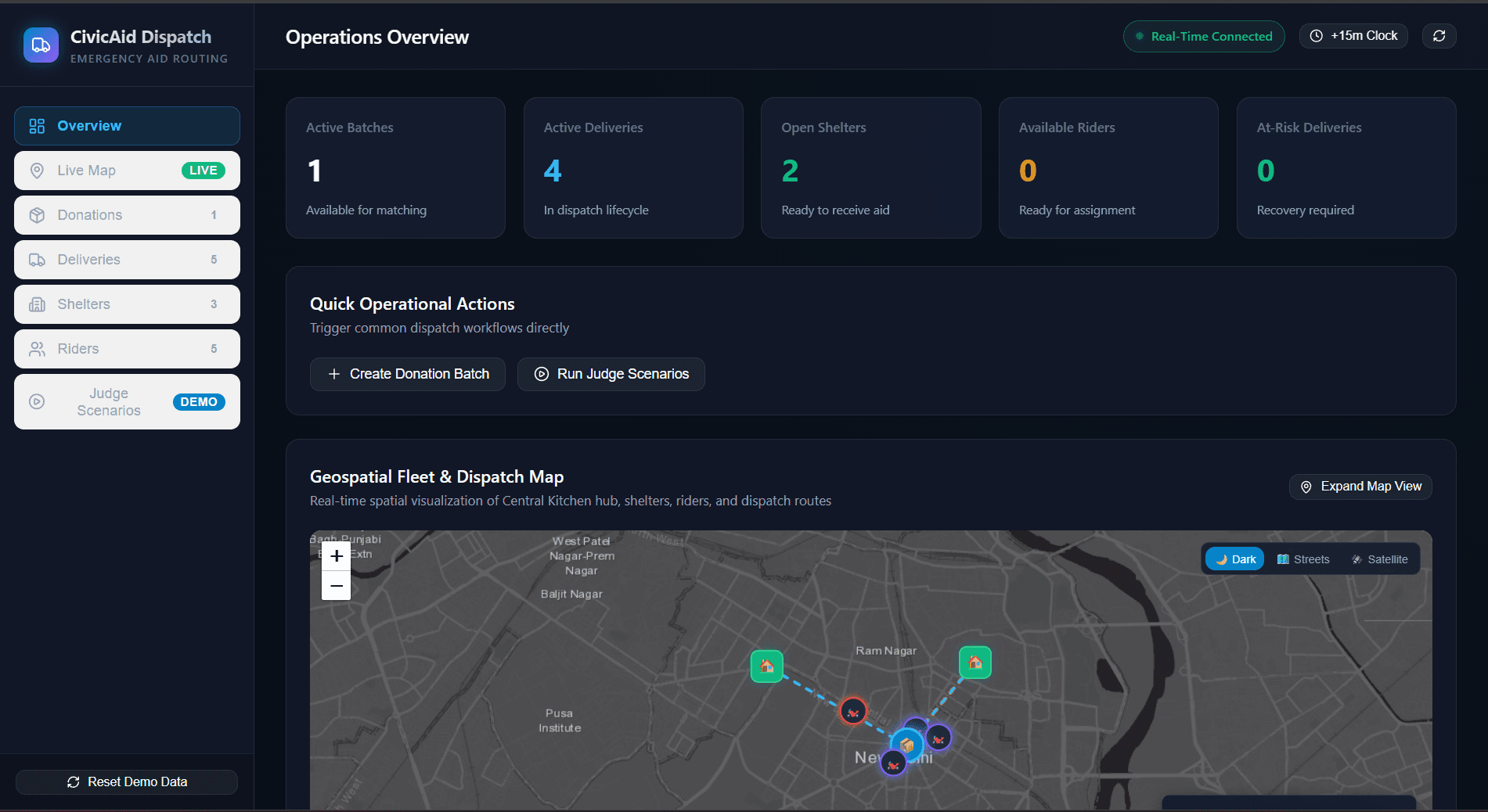Click Reset Demo Data button

(127, 782)
